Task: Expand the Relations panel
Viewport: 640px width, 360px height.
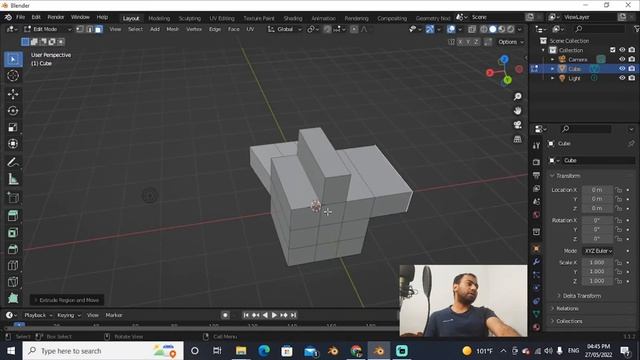Action: click(x=567, y=308)
